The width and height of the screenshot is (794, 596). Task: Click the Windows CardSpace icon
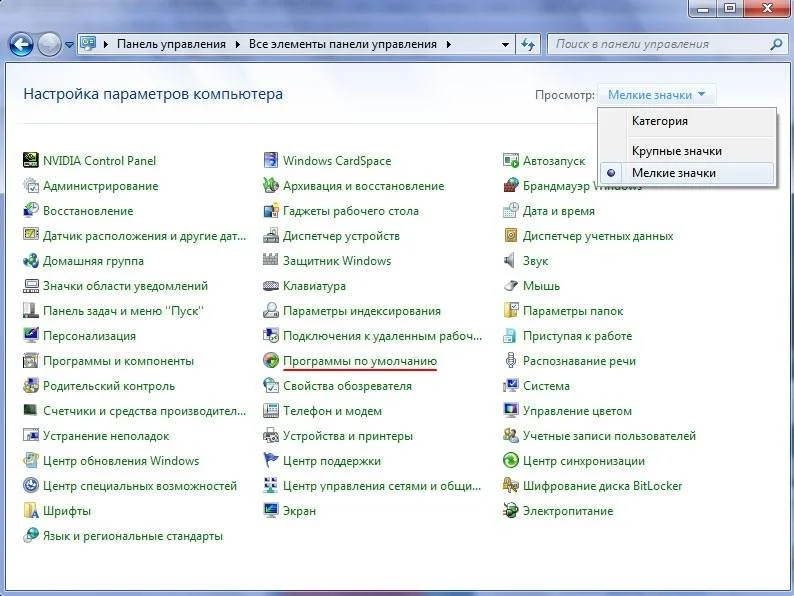[271, 160]
